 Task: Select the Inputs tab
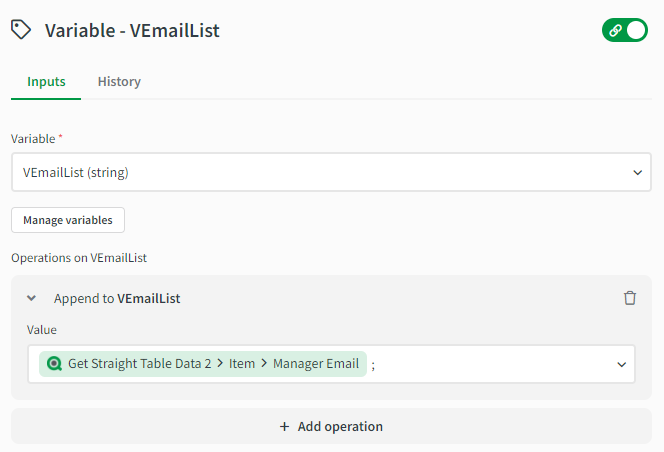click(46, 82)
